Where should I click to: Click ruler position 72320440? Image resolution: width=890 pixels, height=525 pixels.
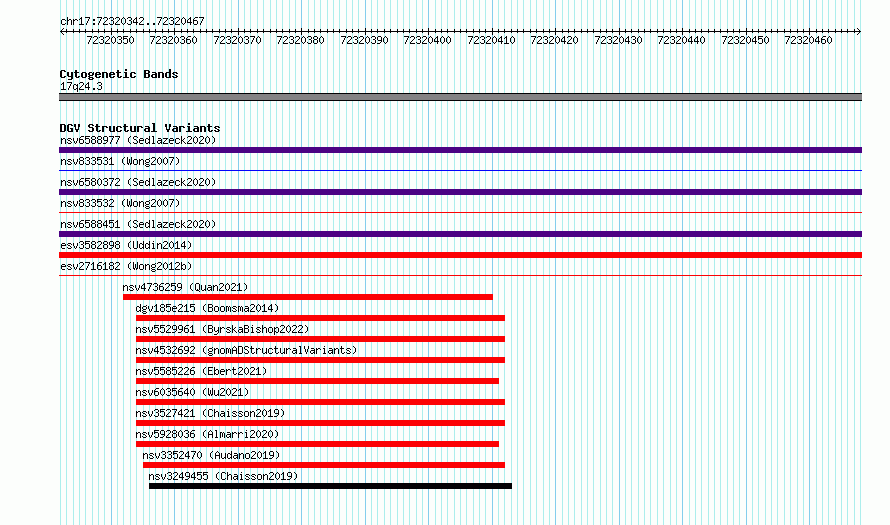(x=681, y=40)
